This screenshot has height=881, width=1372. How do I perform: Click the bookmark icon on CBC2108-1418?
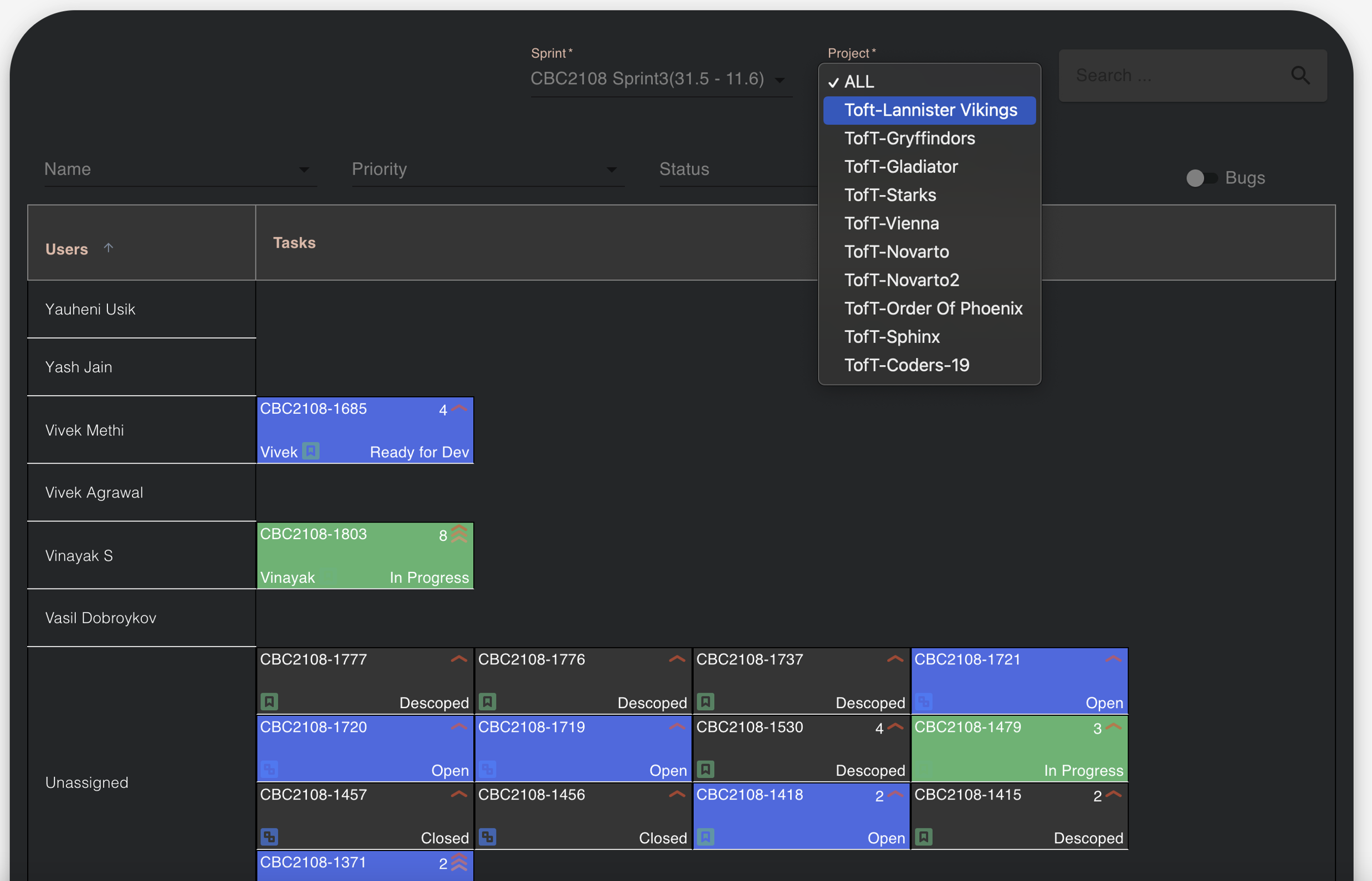706,837
